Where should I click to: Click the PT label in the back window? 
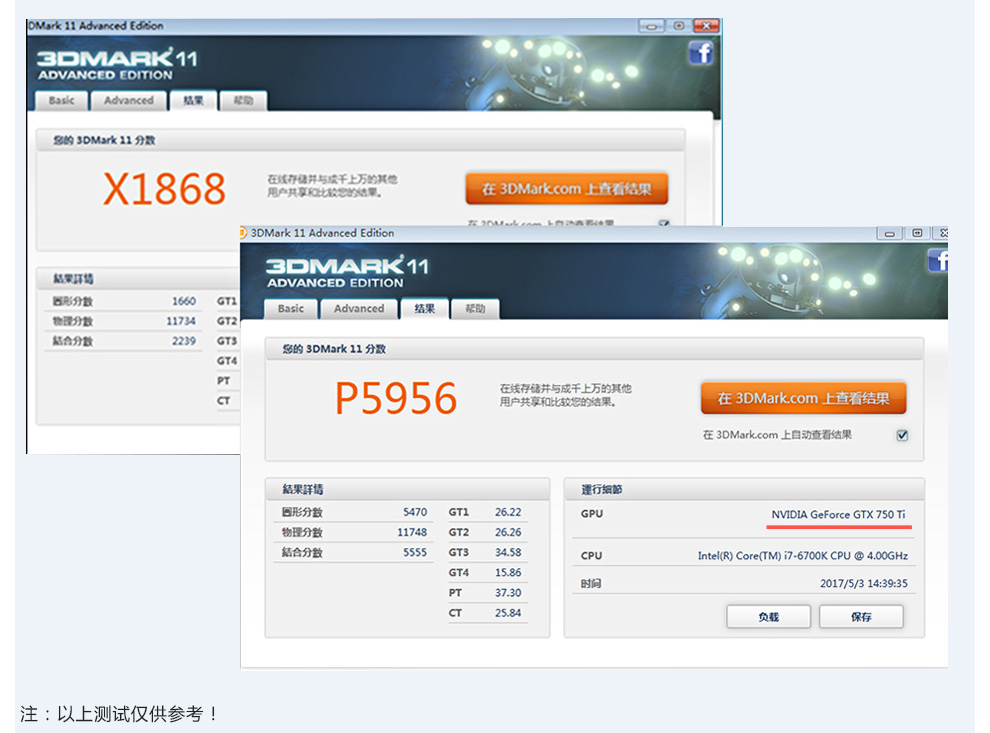[x=223, y=381]
